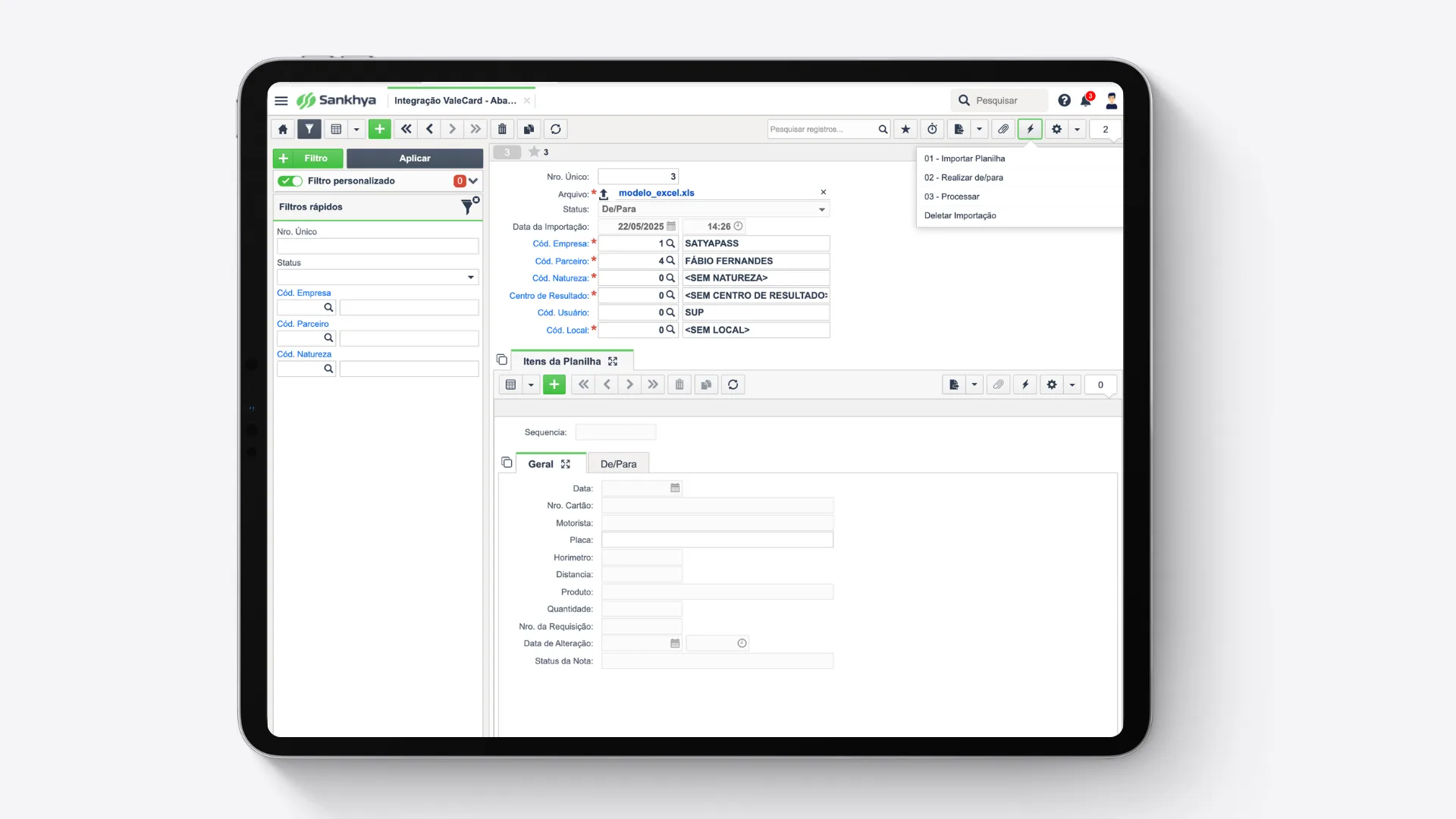Search Cód. Empresa lookup magnifier in form
The height and width of the screenshot is (819, 1456).
pyautogui.click(x=670, y=243)
